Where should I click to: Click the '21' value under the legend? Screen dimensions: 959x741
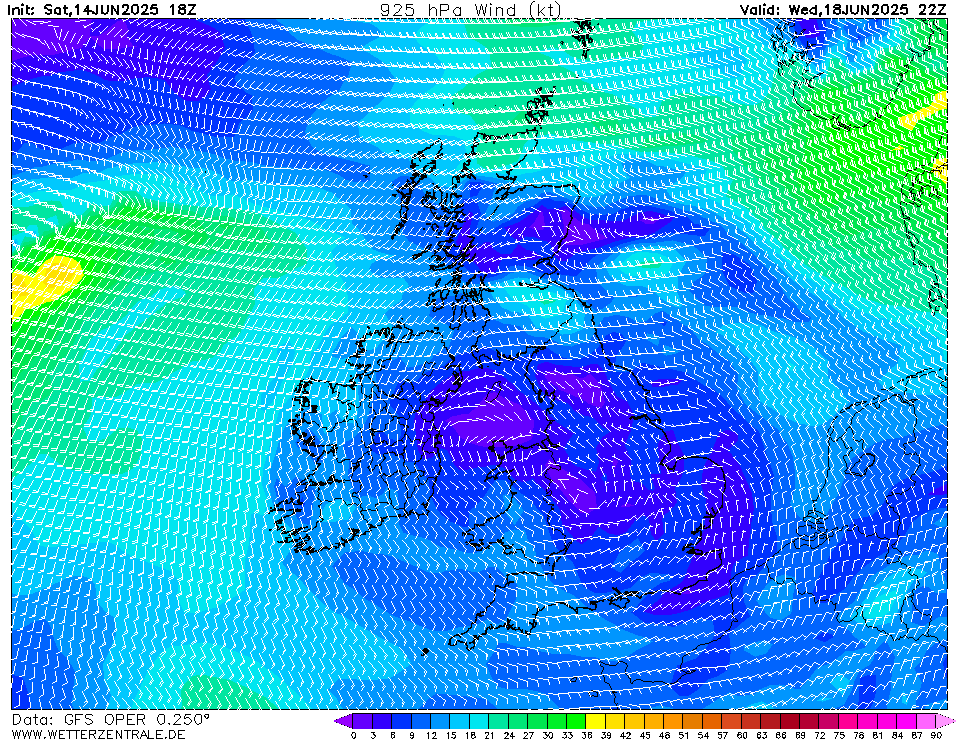point(489,735)
